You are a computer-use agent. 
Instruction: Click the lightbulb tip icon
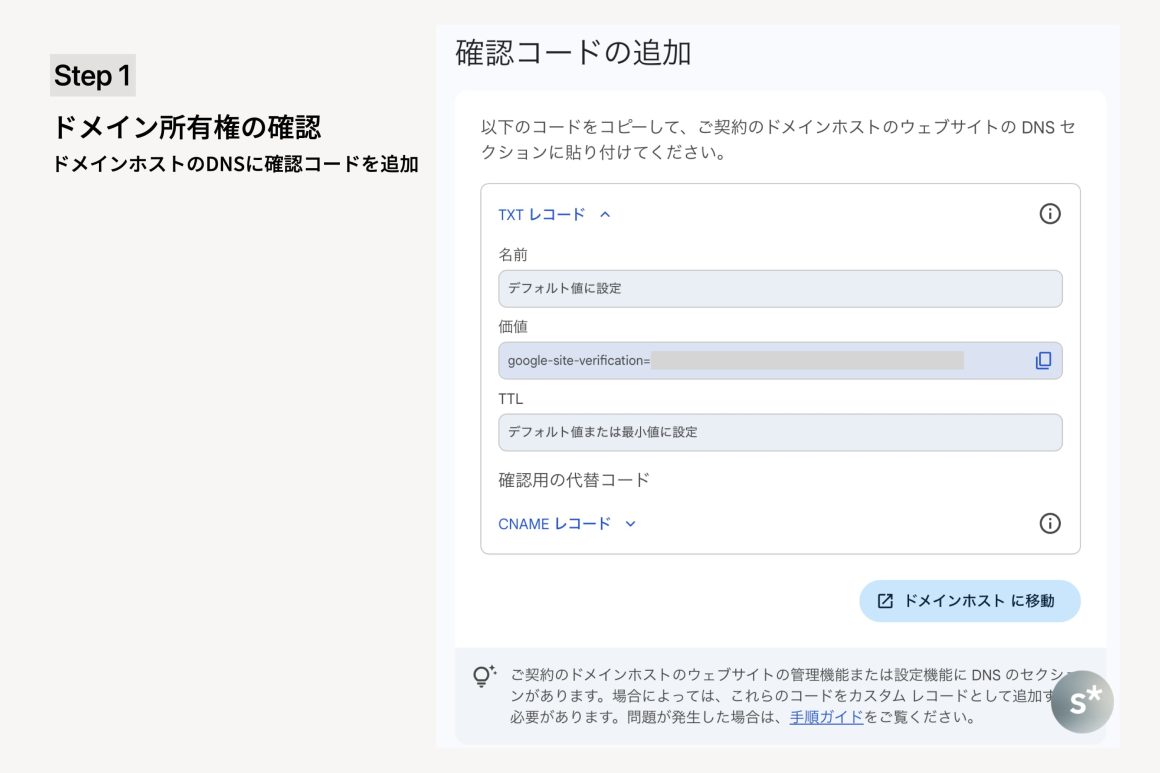[x=484, y=676]
